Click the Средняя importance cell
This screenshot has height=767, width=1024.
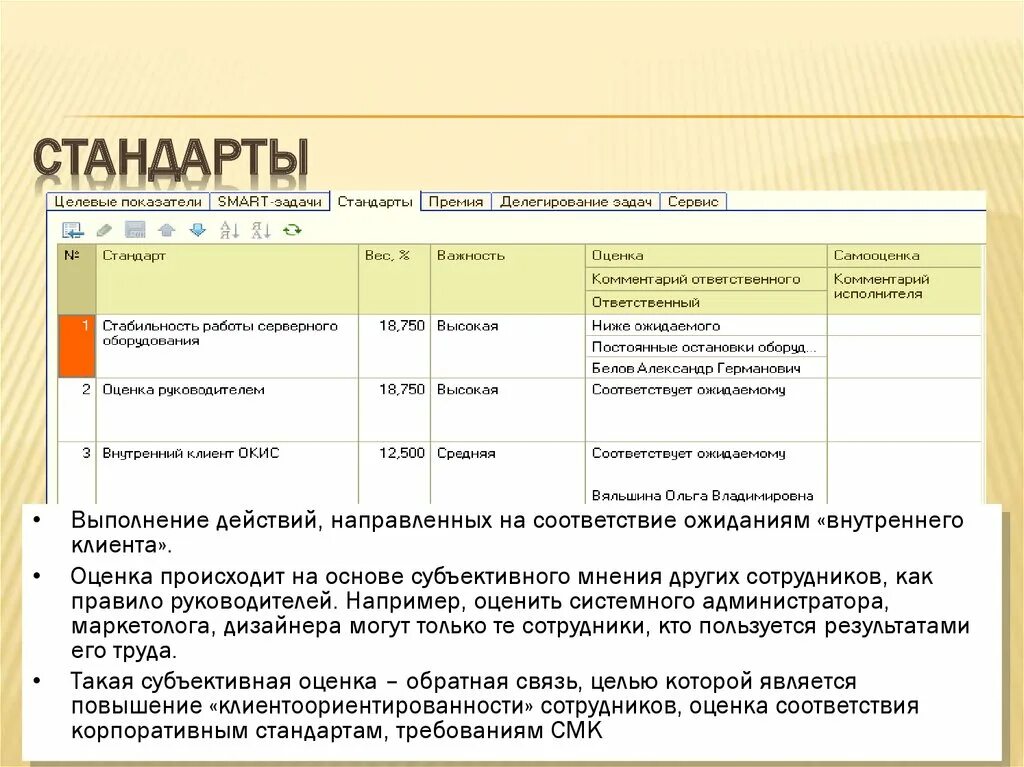tap(508, 473)
